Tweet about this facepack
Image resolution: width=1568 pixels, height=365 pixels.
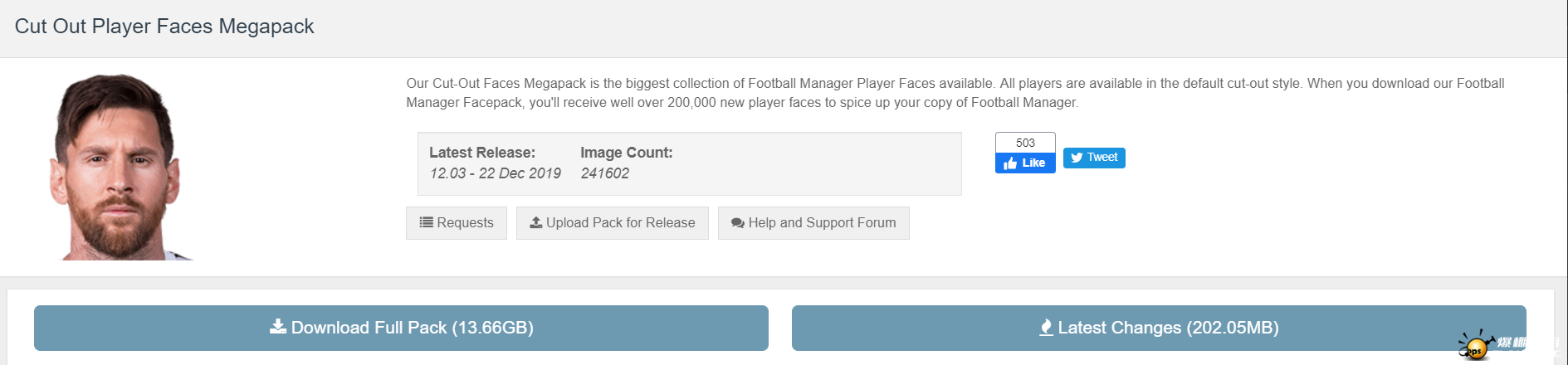[x=1094, y=158]
